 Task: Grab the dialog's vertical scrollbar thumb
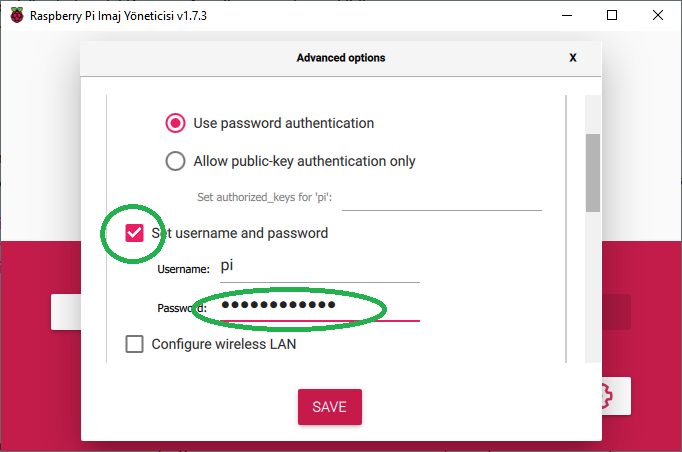click(592, 172)
